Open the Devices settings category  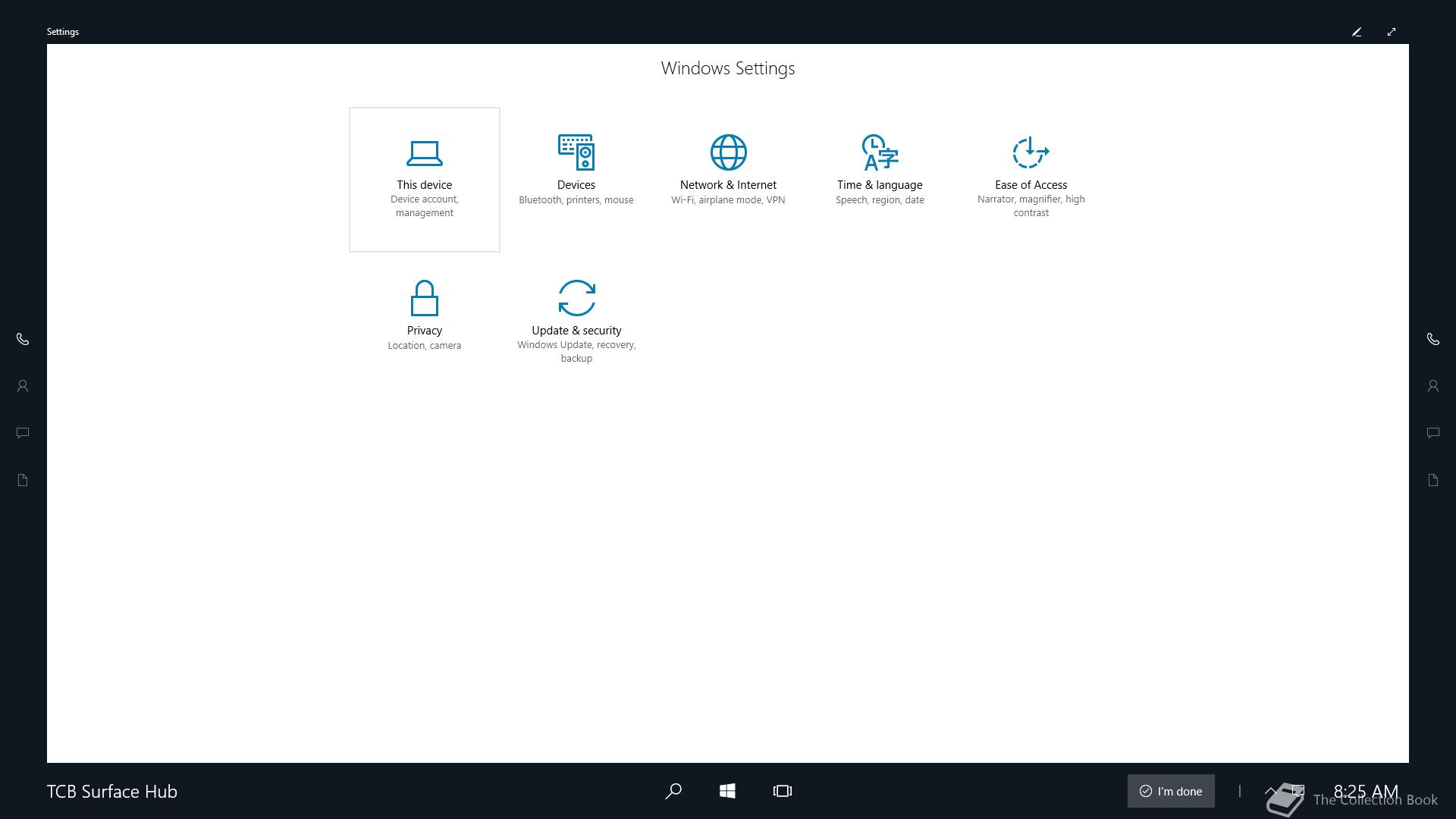(576, 180)
